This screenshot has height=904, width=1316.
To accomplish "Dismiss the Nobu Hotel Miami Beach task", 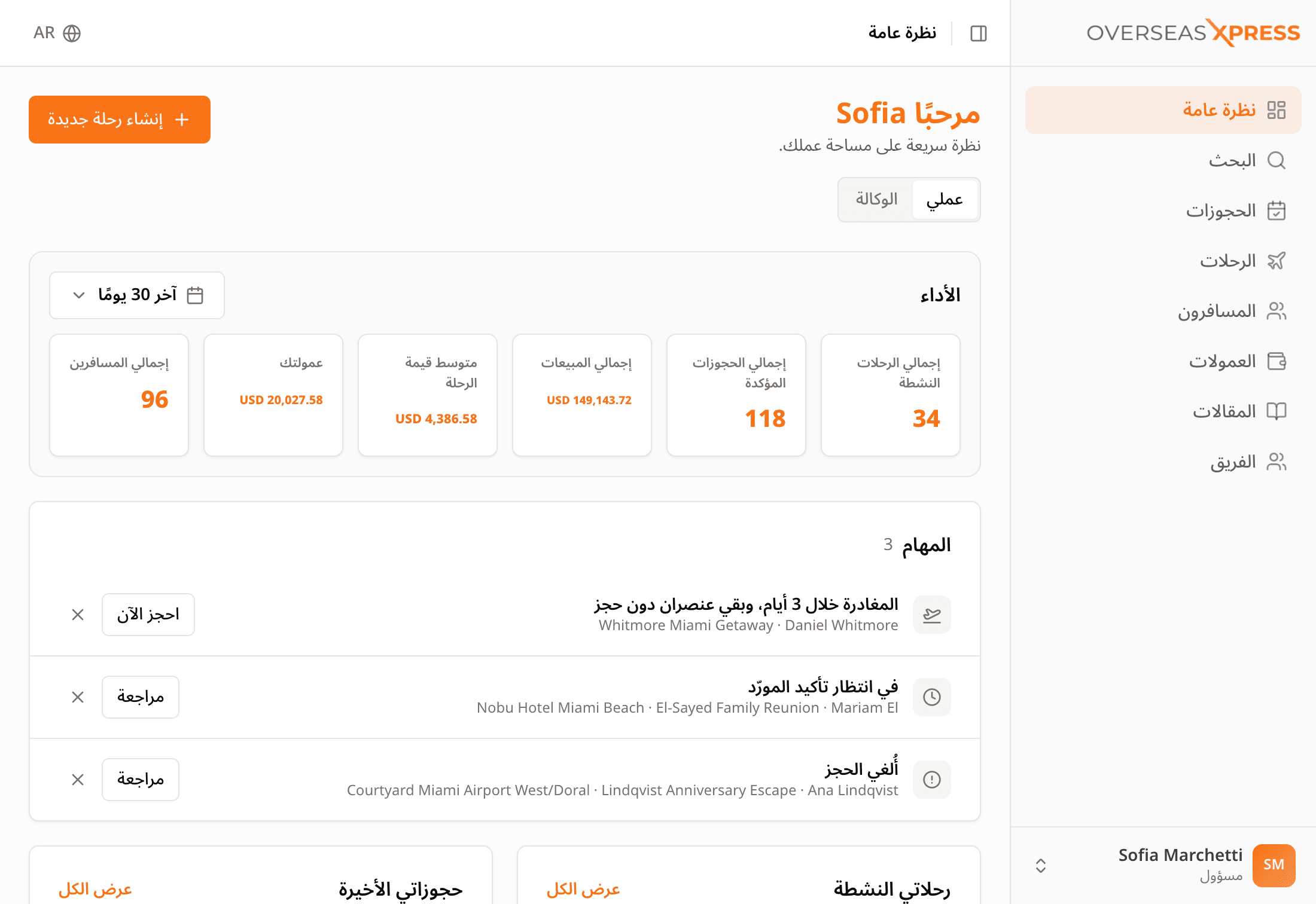I will pos(78,697).
